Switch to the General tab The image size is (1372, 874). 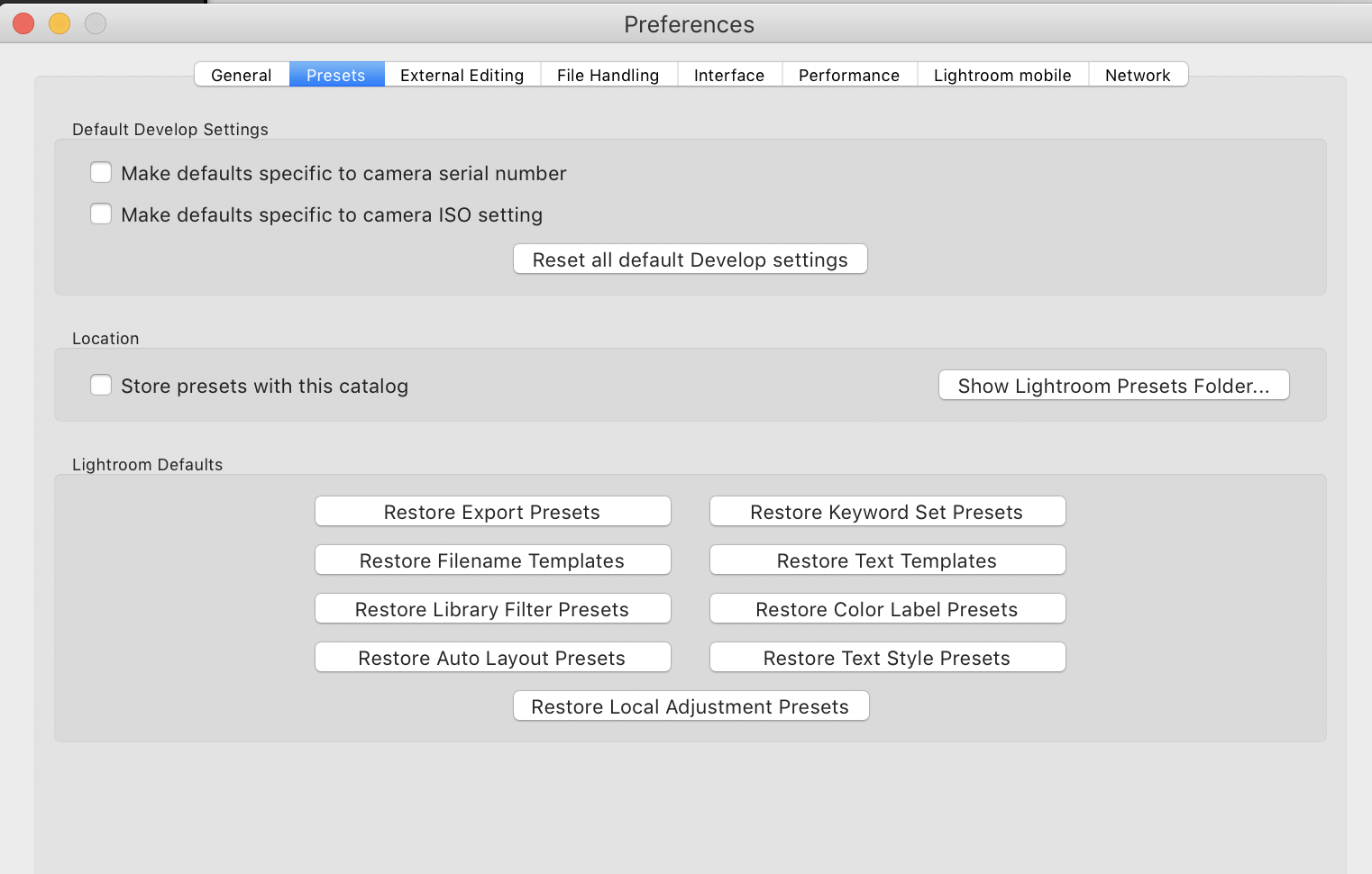(x=242, y=75)
